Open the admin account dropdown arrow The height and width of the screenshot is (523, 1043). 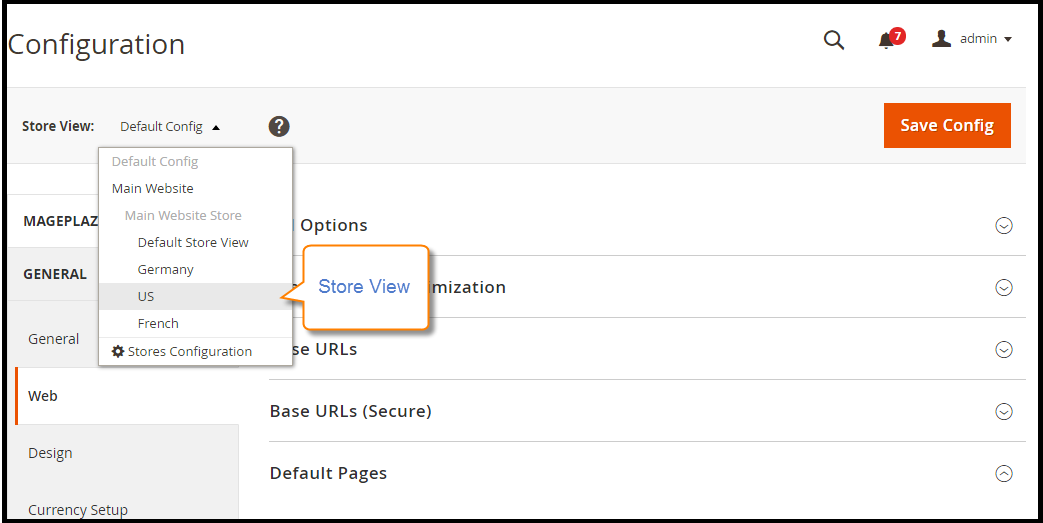click(1008, 39)
